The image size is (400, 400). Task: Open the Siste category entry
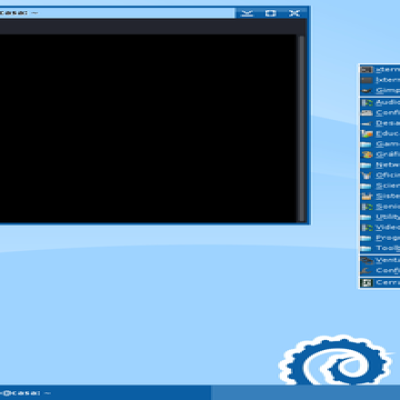point(380,196)
